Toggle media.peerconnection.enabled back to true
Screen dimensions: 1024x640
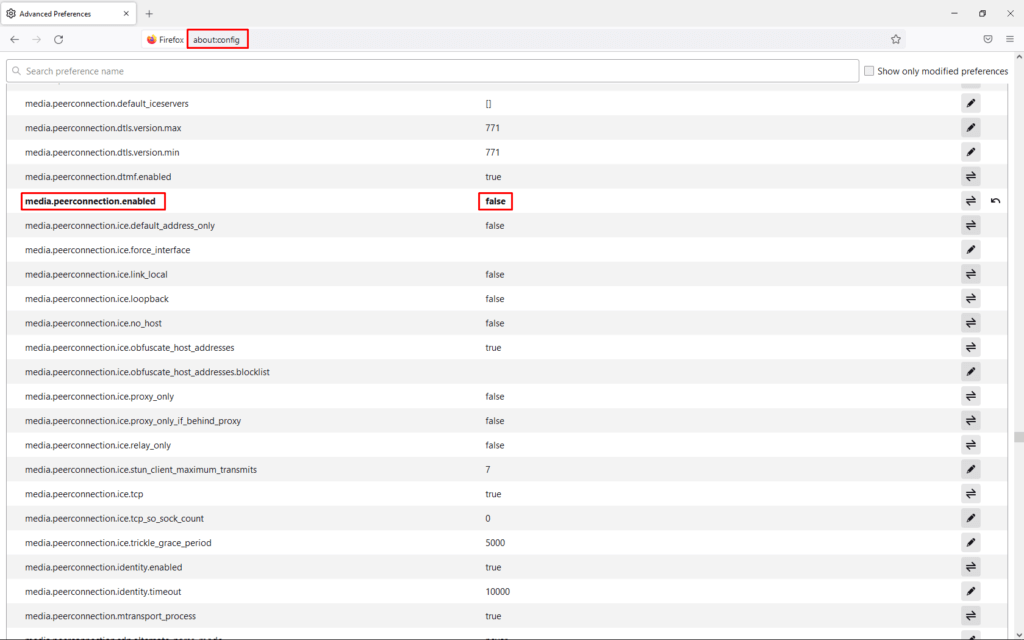[x=969, y=201]
